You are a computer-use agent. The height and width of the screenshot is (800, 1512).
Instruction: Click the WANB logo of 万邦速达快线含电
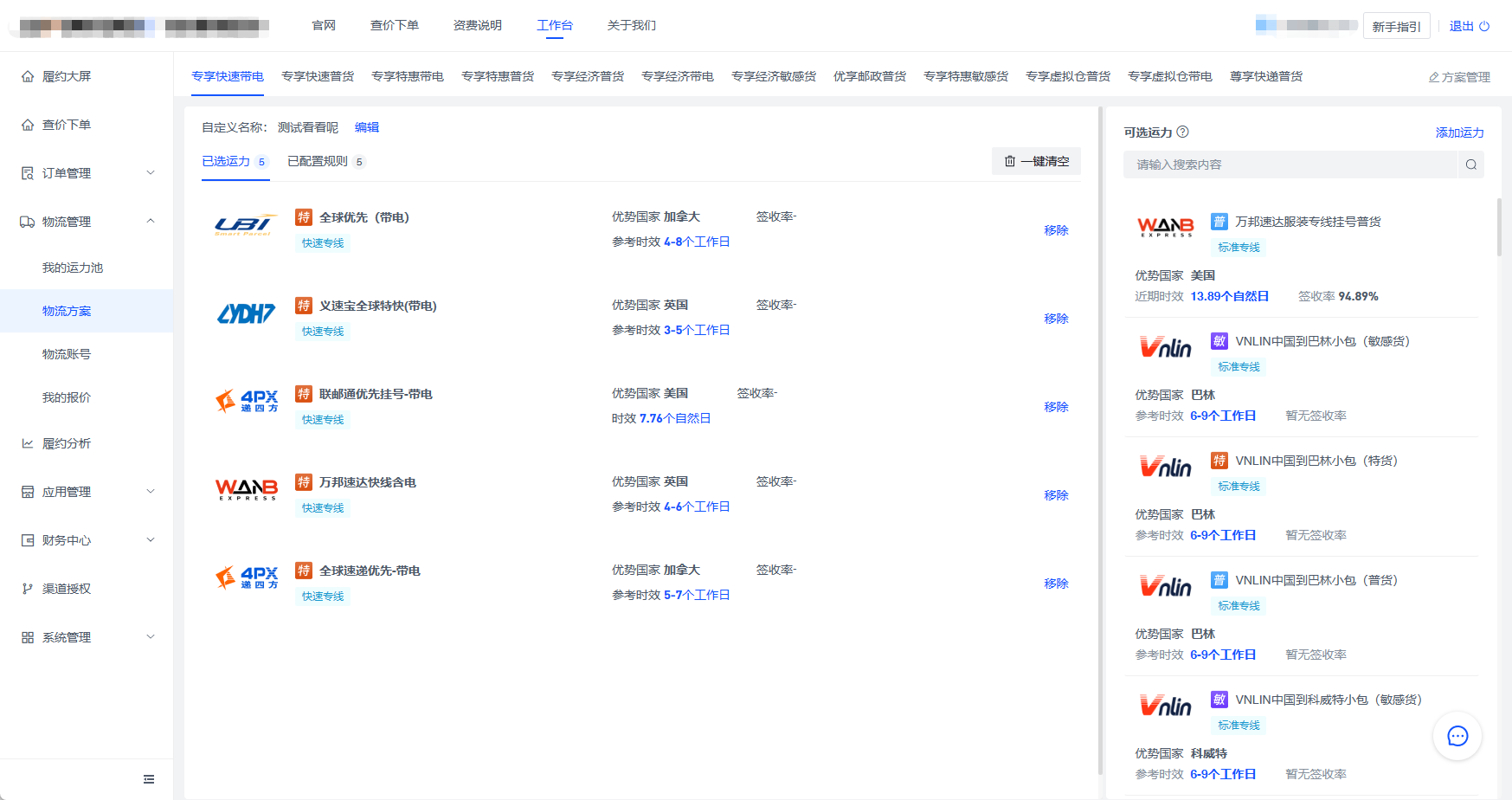coord(247,489)
